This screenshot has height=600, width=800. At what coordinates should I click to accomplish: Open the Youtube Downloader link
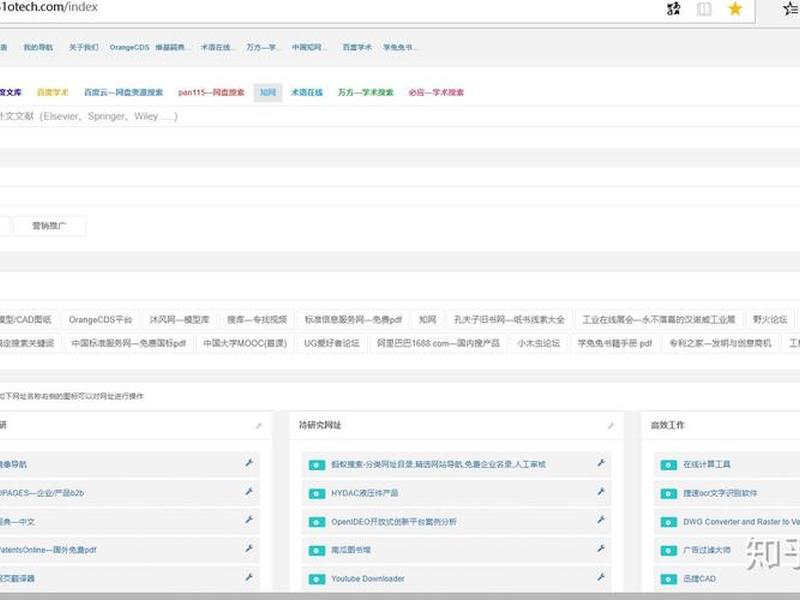pyautogui.click(x=368, y=579)
